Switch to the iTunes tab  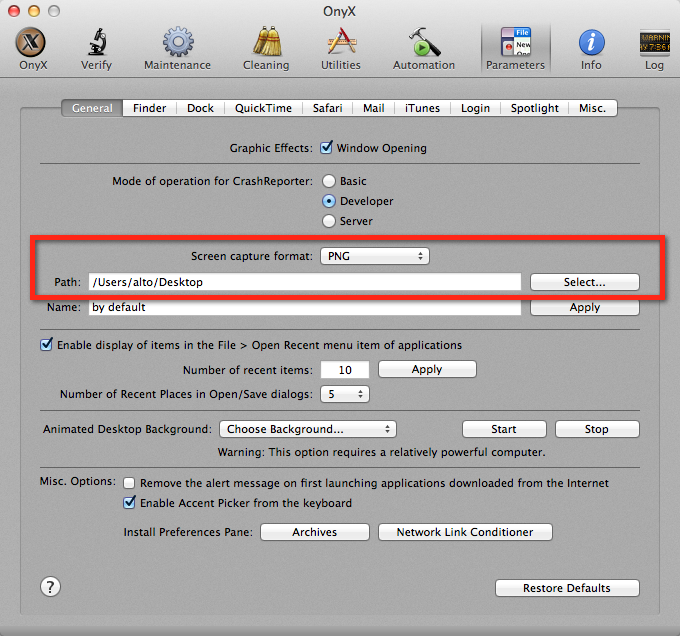[422, 108]
